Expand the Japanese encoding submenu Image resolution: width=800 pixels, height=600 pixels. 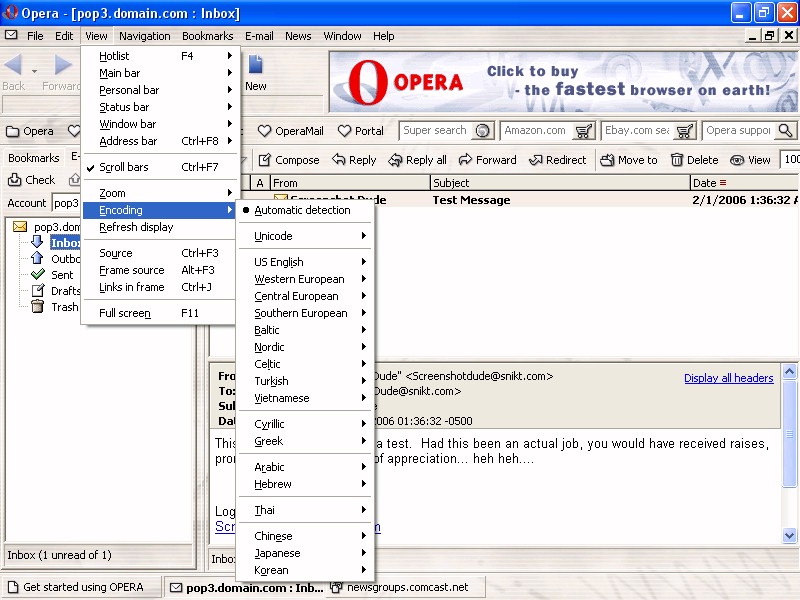305,553
